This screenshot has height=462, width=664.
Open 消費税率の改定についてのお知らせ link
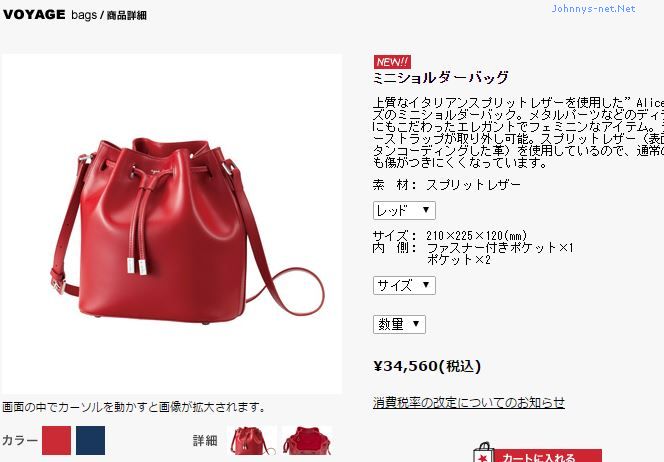(x=469, y=402)
